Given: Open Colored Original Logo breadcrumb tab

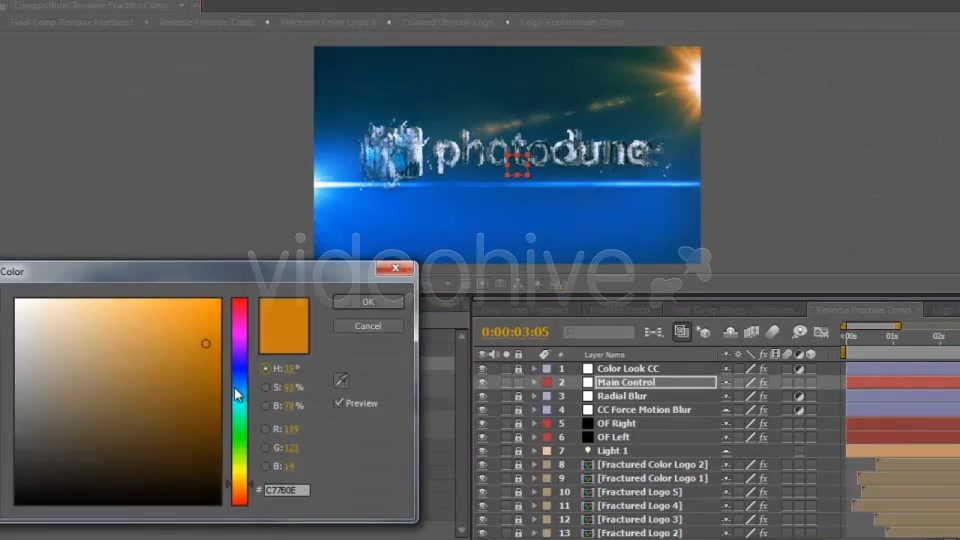Looking at the screenshot, I should coord(448,22).
